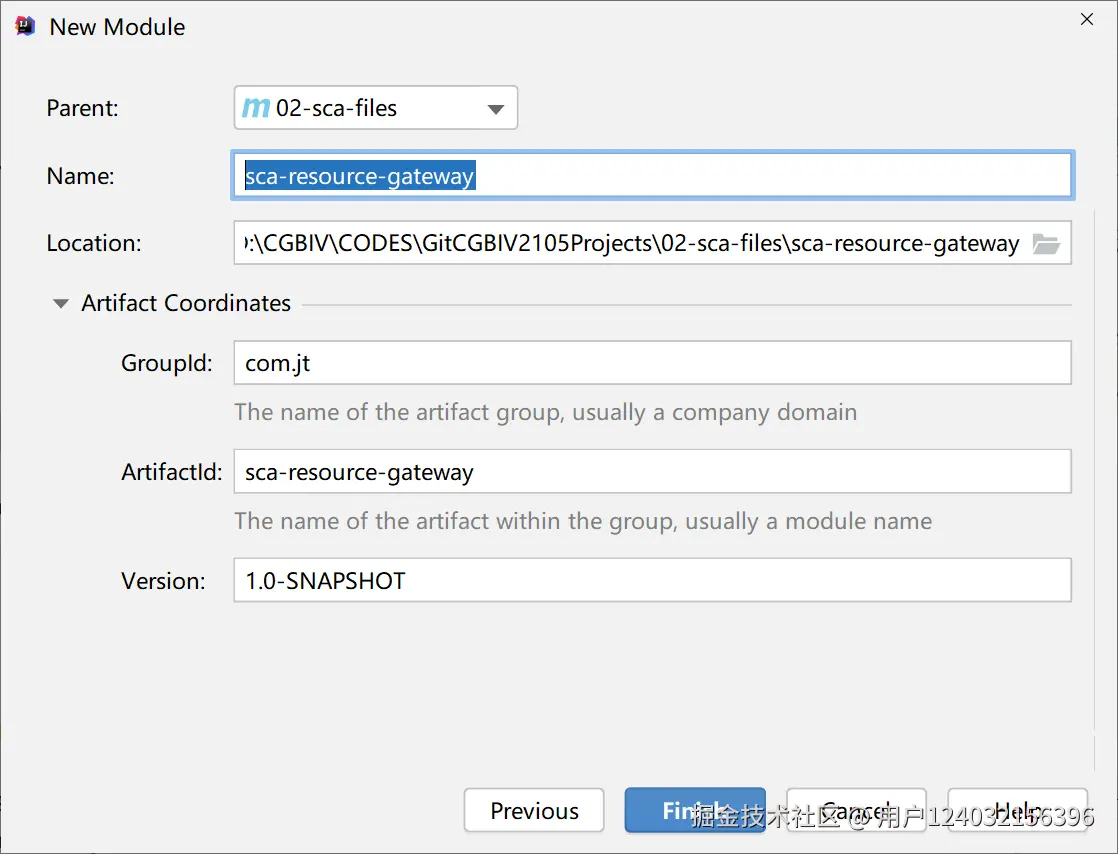The width and height of the screenshot is (1118, 854).
Task: Close the New Module dialog
Action: [1087, 20]
